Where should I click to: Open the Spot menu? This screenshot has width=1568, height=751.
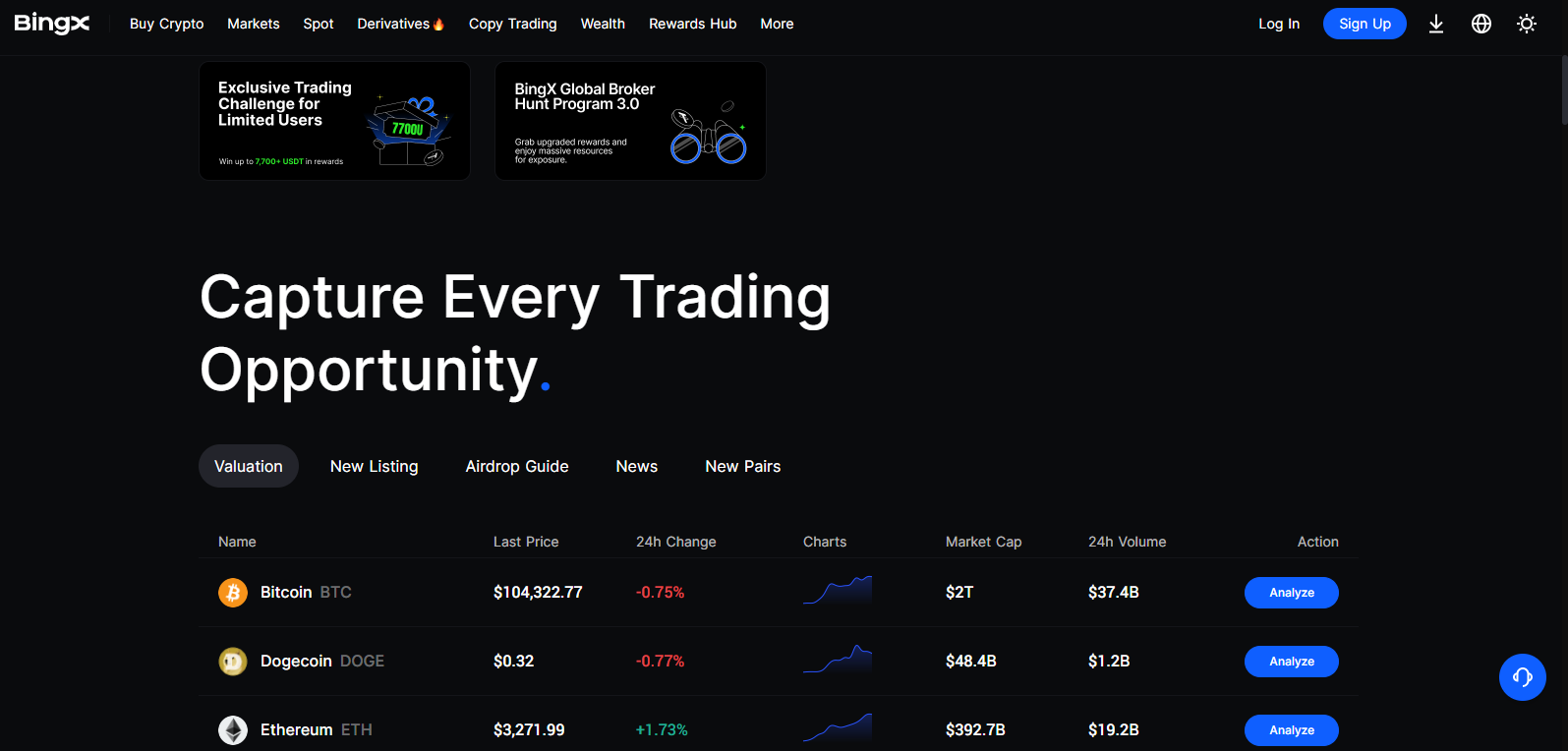pos(319,24)
